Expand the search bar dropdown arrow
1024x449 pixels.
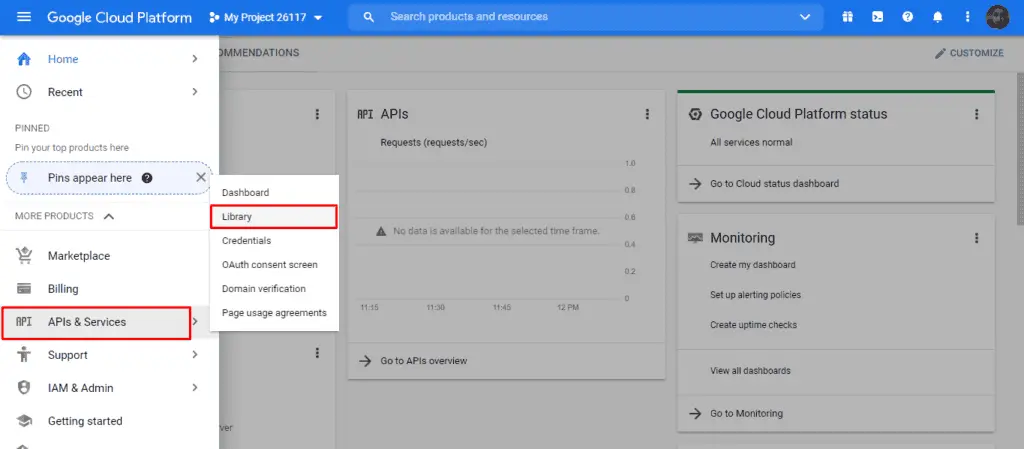coord(805,17)
